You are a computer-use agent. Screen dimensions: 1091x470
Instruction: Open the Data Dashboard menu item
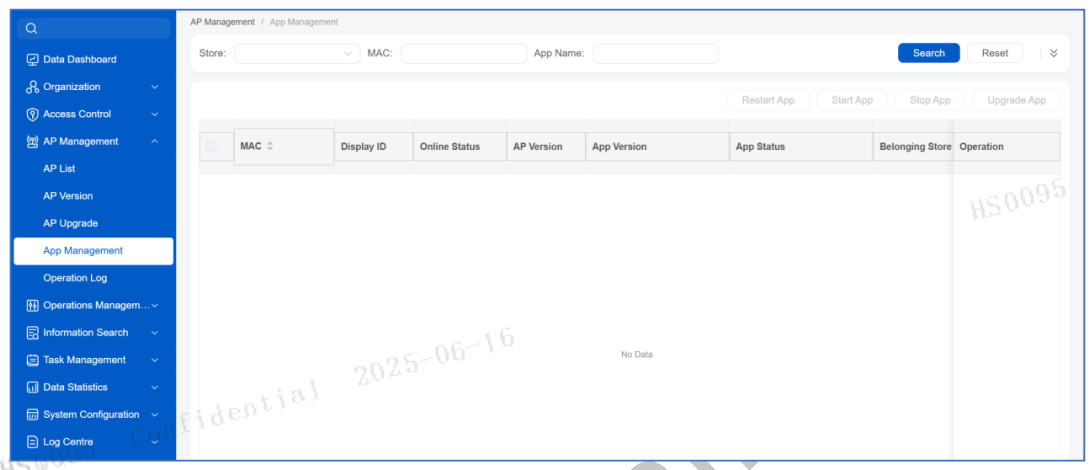(93, 59)
